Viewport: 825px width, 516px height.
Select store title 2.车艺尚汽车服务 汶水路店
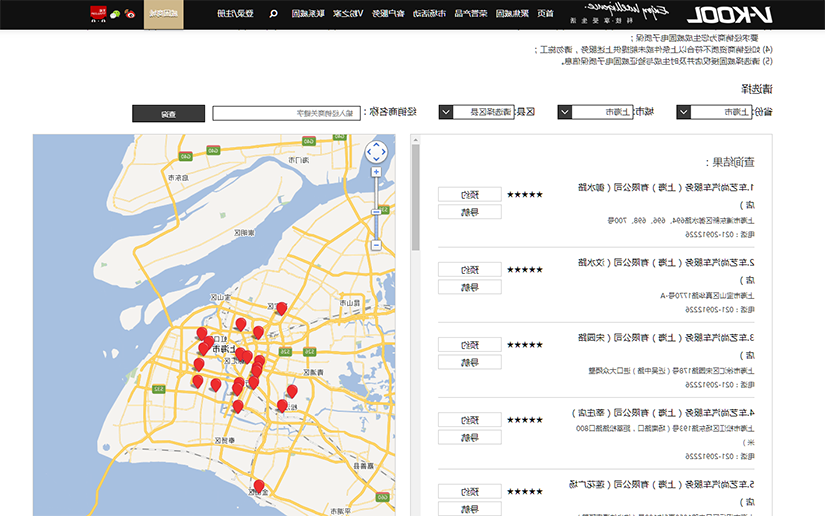click(x=666, y=271)
